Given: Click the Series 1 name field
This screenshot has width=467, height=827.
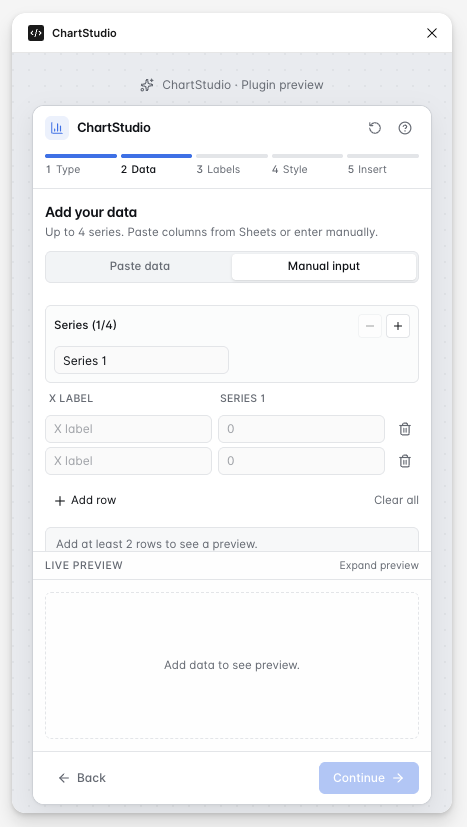Looking at the screenshot, I should (x=141, y=360).
